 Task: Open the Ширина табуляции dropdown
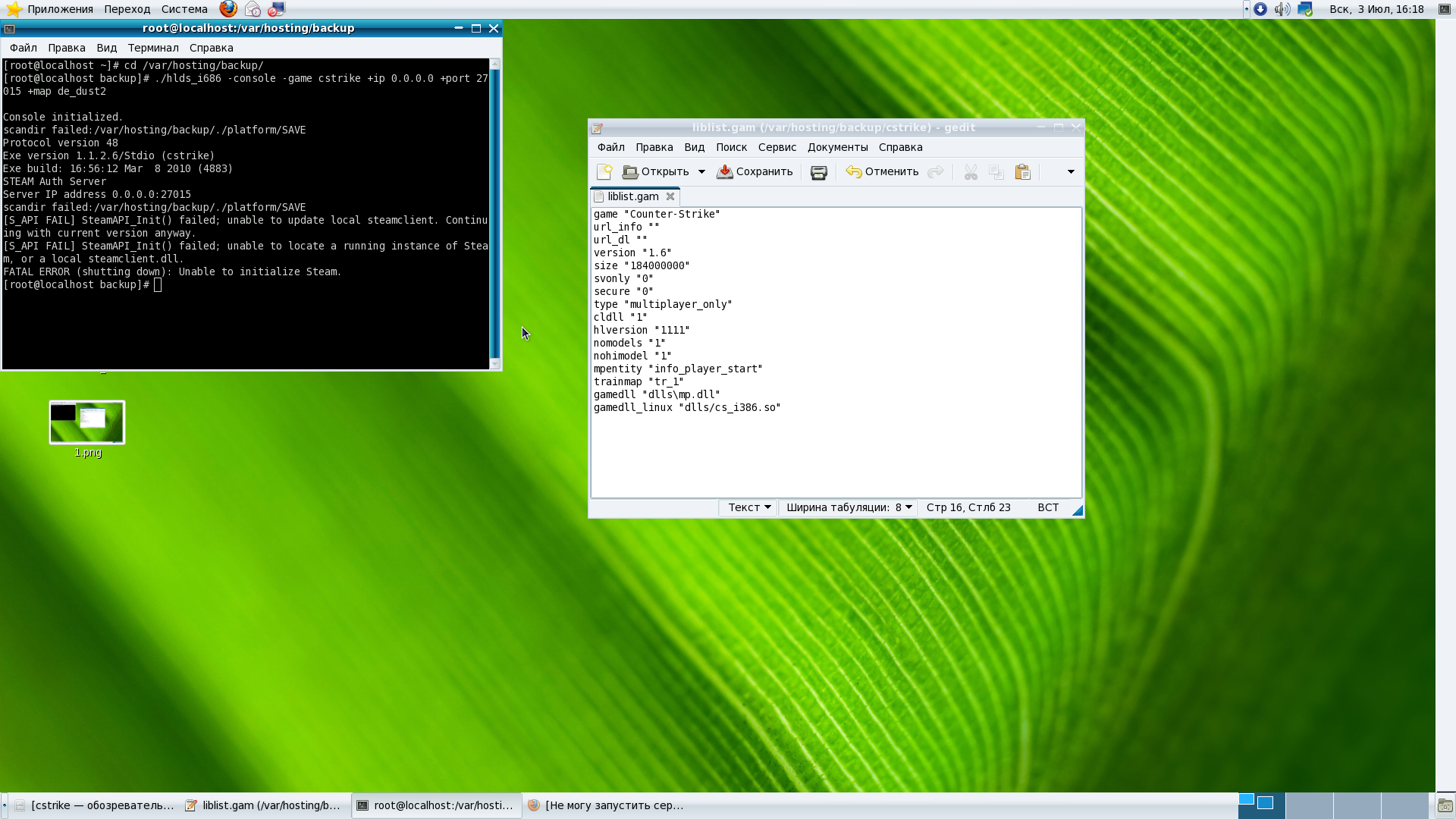pos(848,508)
